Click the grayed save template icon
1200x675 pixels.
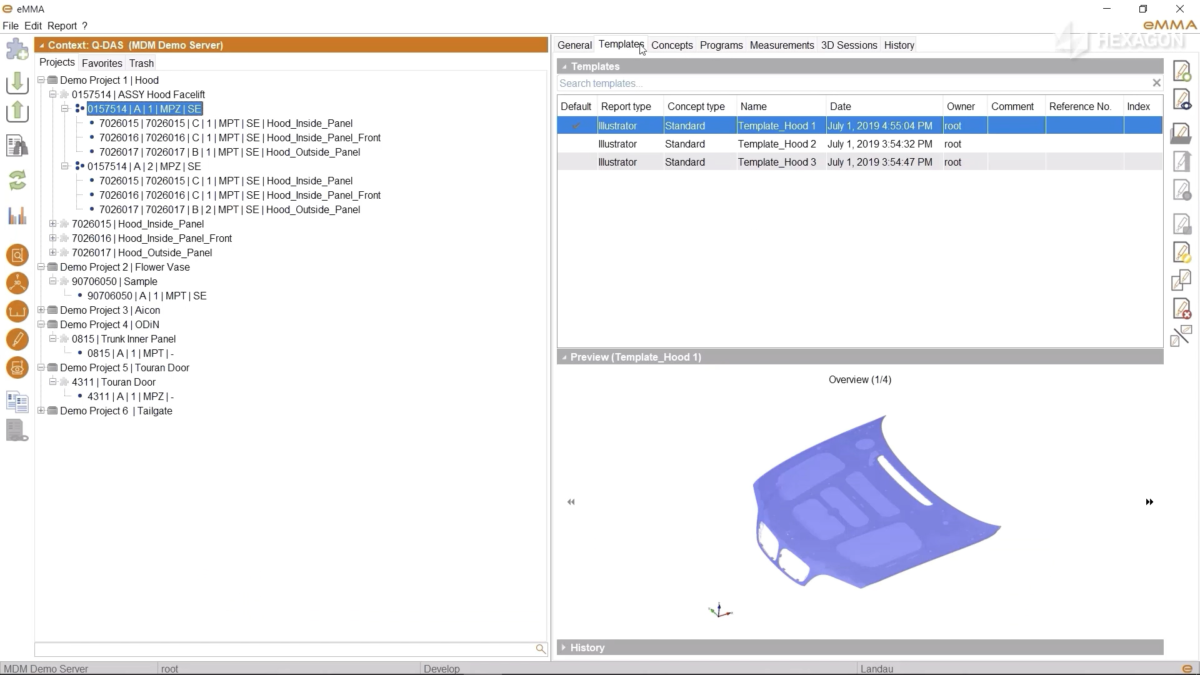coord(1181,223)
